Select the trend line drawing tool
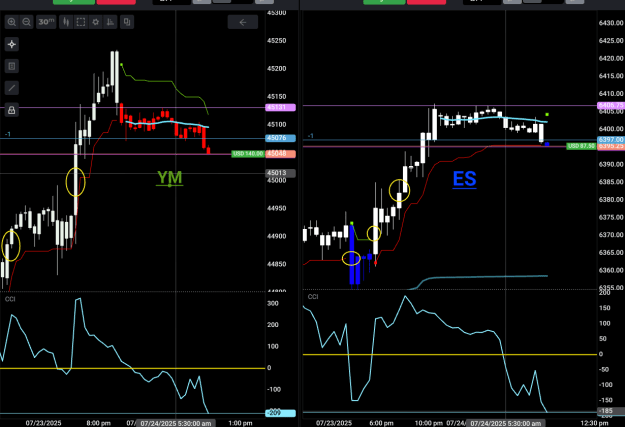Screen dimensions: 625x427 12,88
